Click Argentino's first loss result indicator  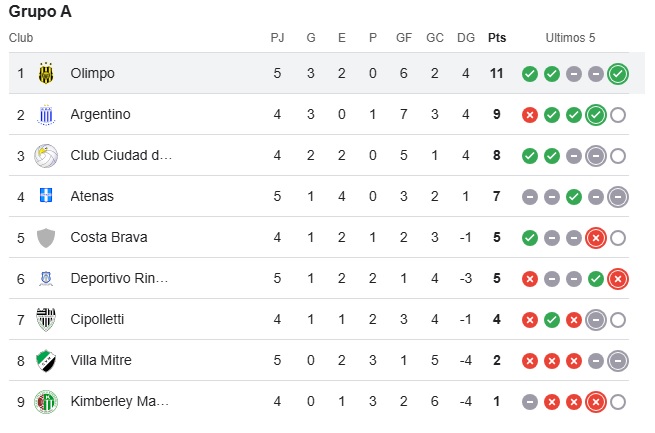coord(530,115)
